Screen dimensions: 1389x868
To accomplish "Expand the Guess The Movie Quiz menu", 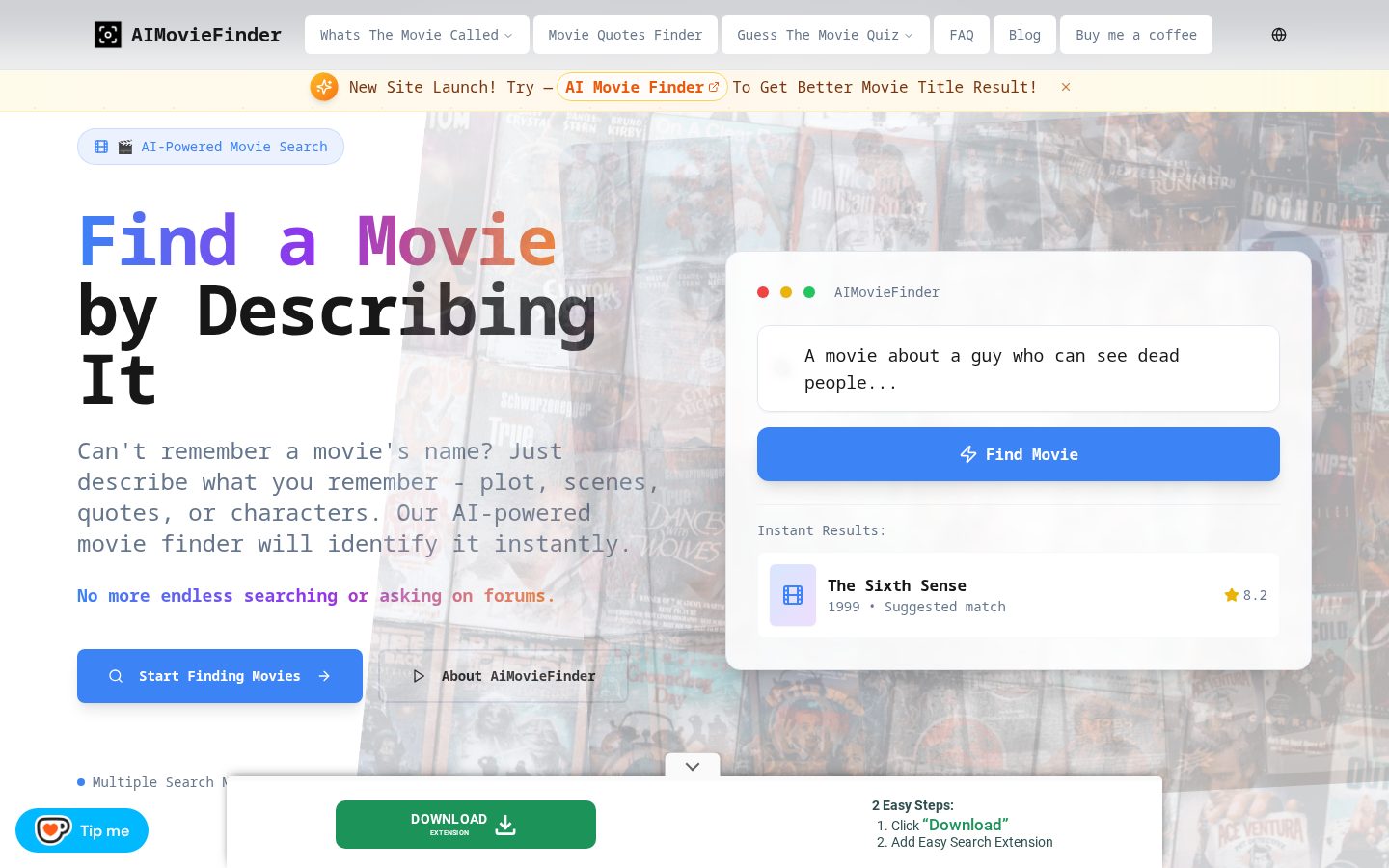I will [826, 35].
